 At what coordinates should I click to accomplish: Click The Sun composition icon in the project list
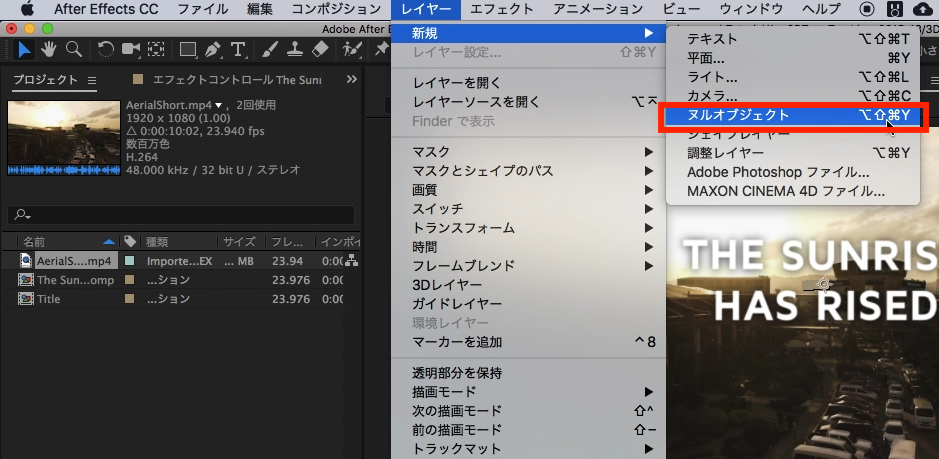point(26,280)
